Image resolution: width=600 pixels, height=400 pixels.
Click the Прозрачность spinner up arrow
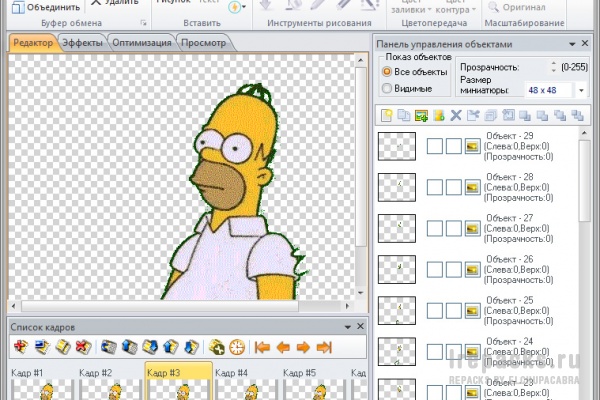(554, 64)
